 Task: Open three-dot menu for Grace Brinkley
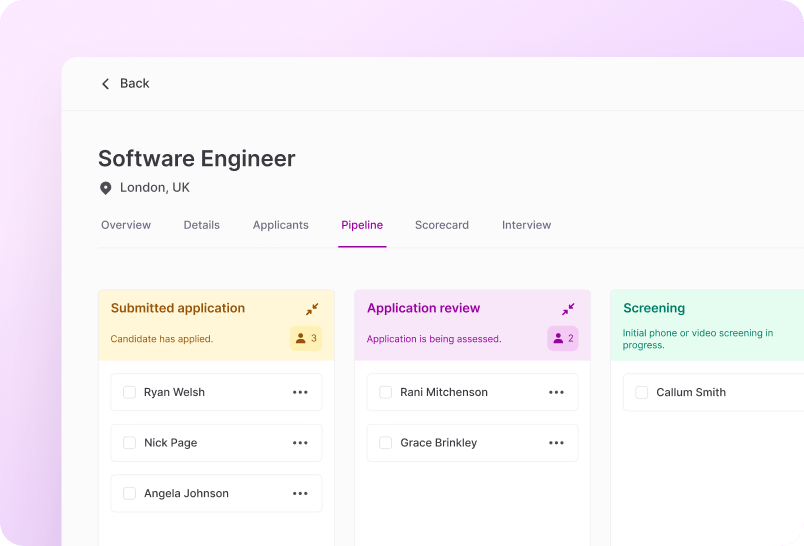click(x=556, y=443)
